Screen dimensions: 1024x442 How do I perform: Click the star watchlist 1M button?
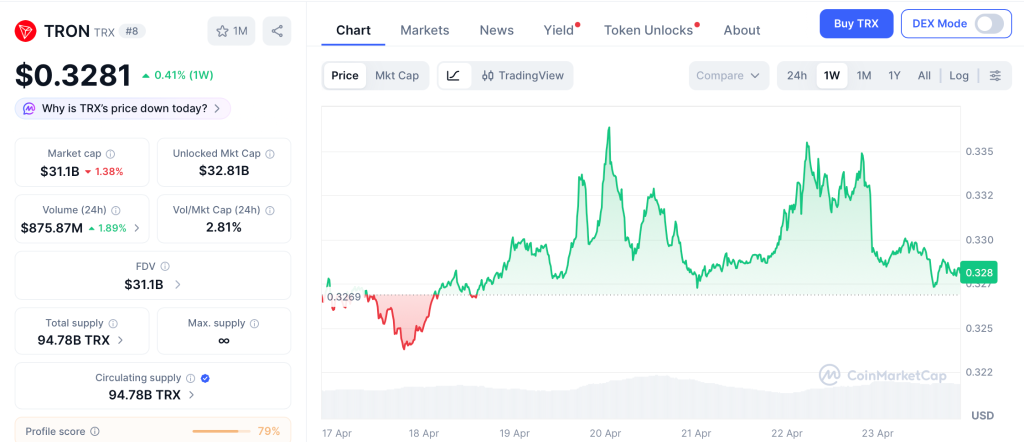[x=231, y=31]
